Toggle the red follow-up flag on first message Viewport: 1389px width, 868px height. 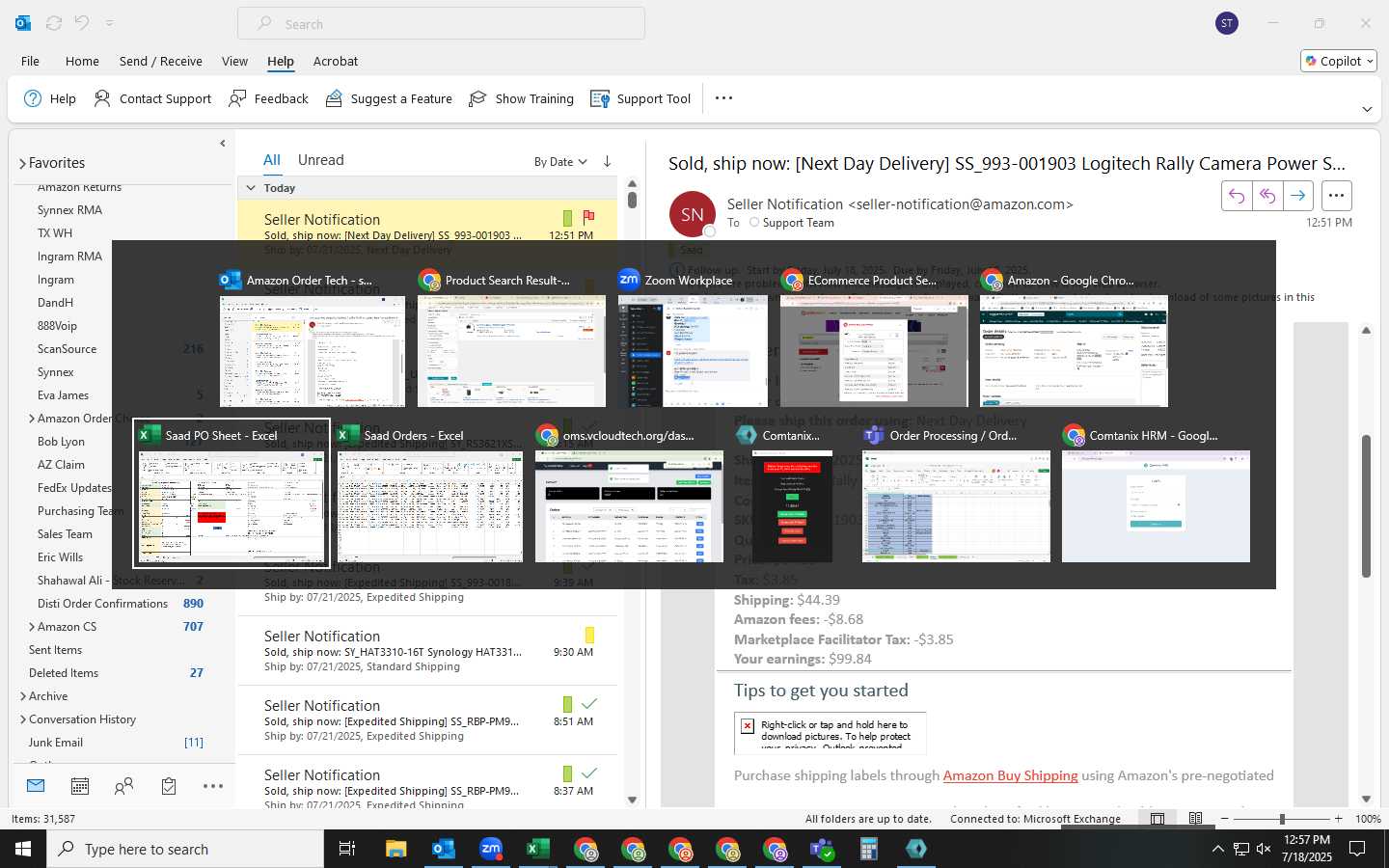tap(588, 217)
